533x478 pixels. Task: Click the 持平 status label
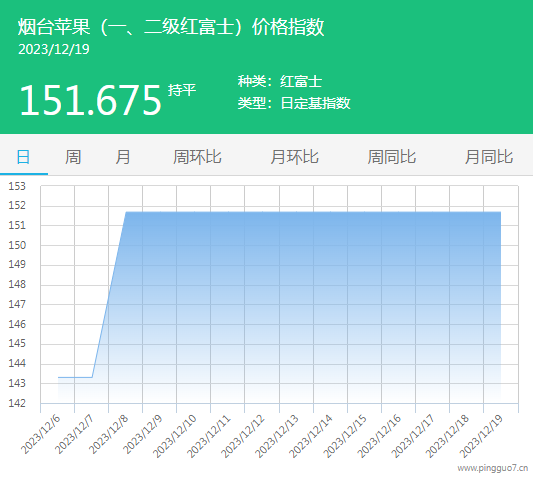pyautogui.click(x=182, y=90)
